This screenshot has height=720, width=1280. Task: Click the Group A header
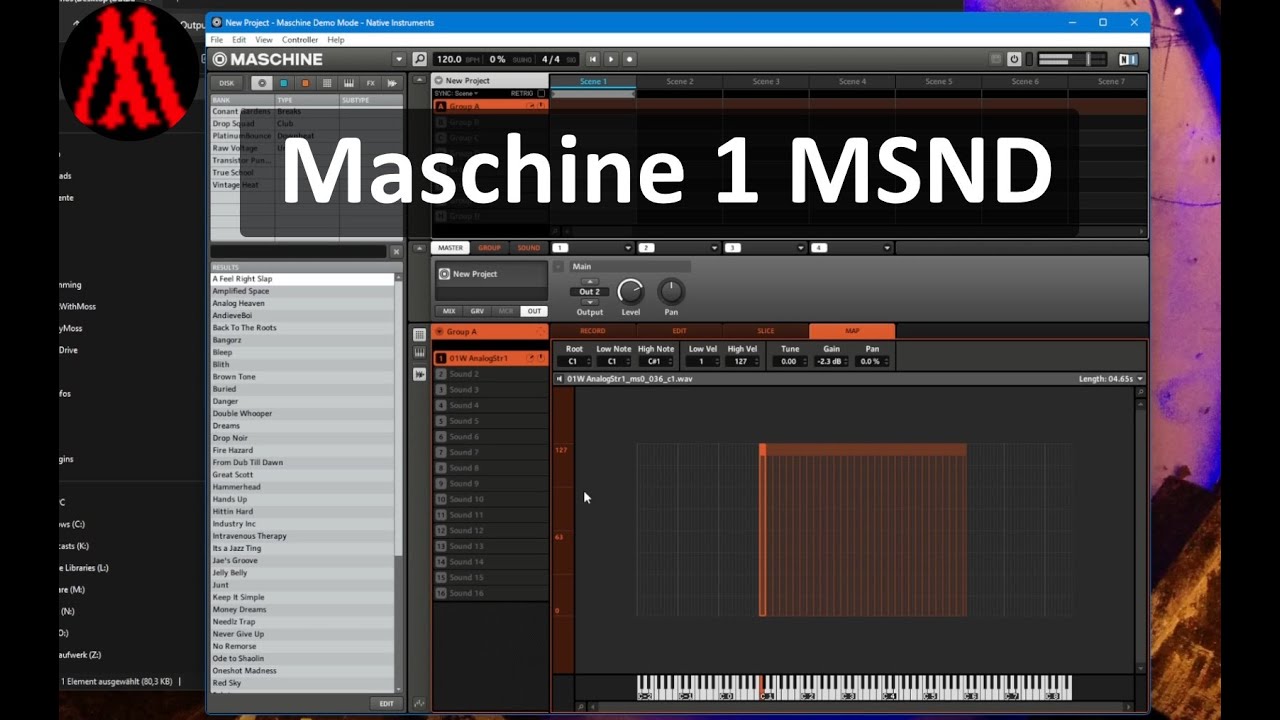tap(490, 331)
